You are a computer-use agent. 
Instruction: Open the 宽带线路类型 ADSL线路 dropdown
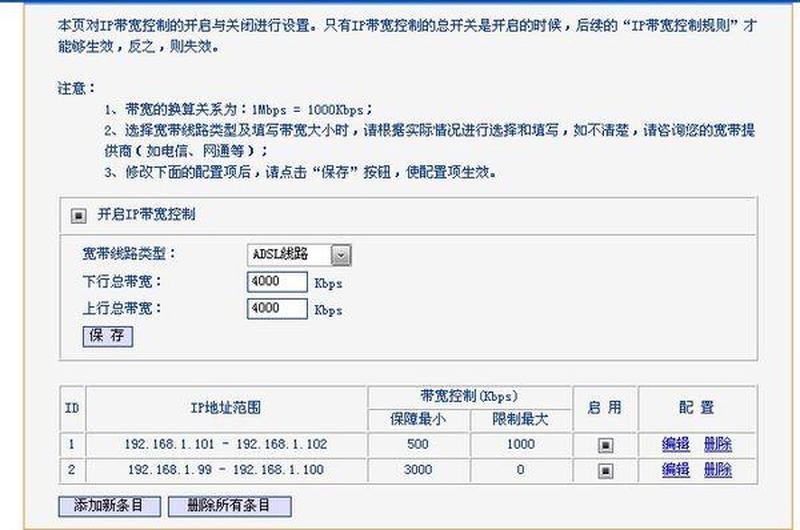point(299,255)
